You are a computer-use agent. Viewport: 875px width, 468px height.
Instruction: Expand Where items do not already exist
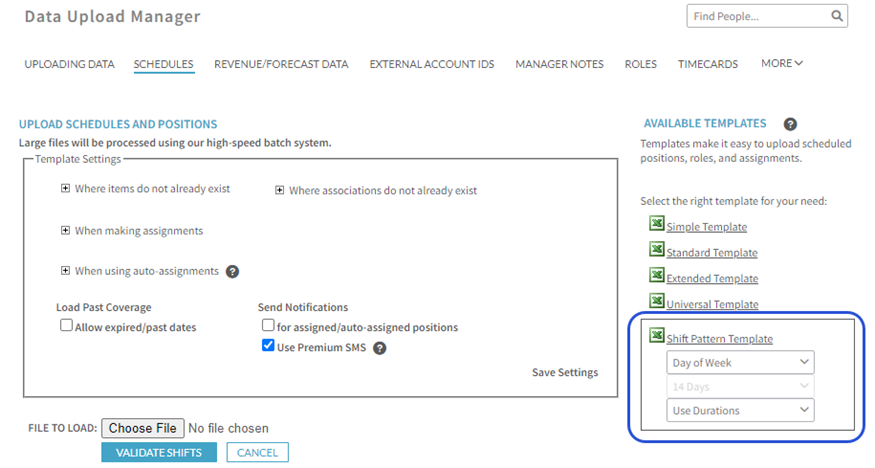coord(65,189)
